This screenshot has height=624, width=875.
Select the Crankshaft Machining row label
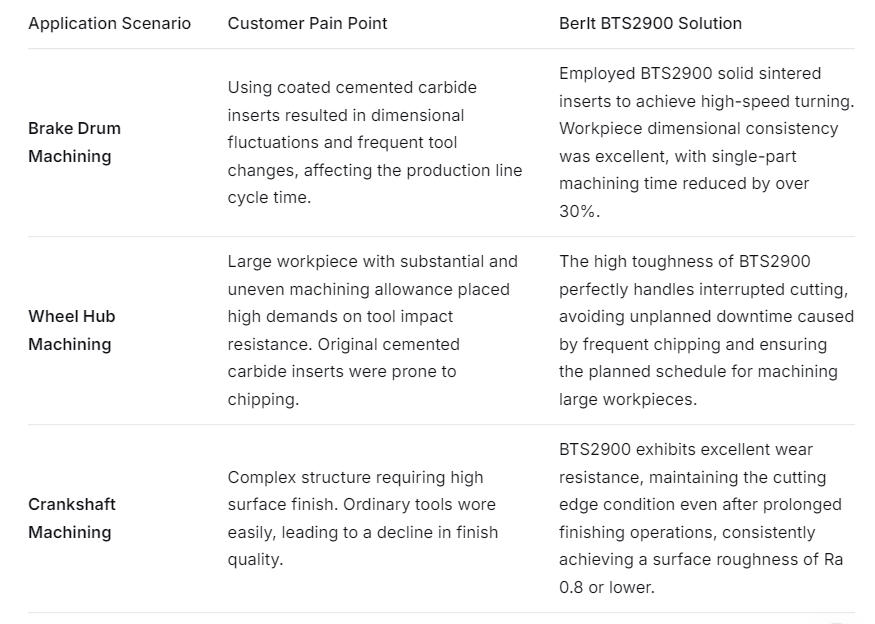tap(71, 518)
